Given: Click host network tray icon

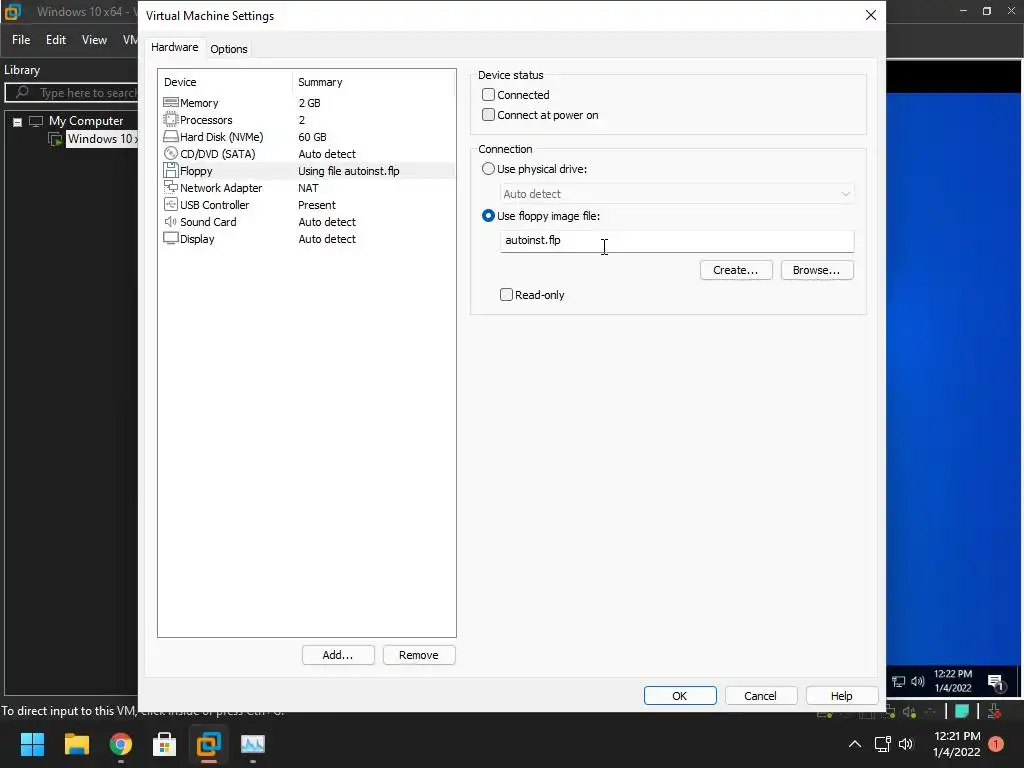Looking at the screenshot, I should [x=882, y=744].
